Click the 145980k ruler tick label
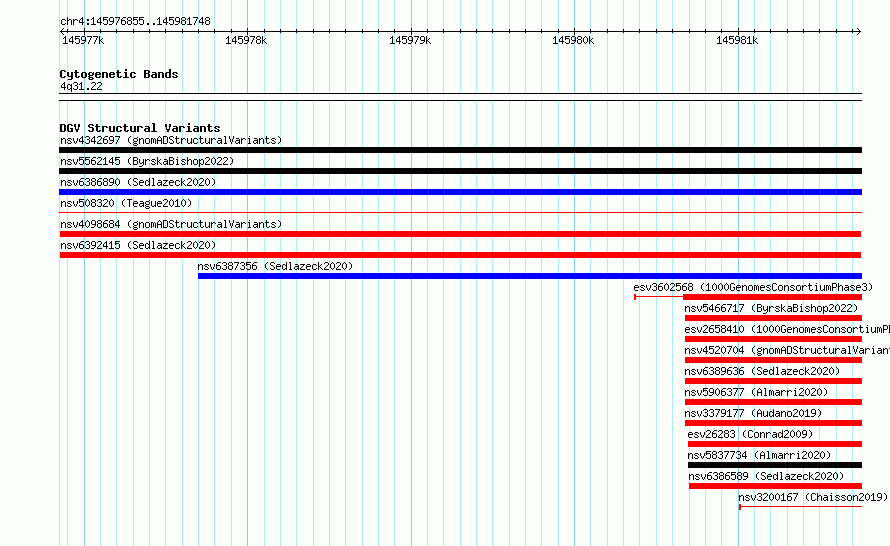 (573, 40)
